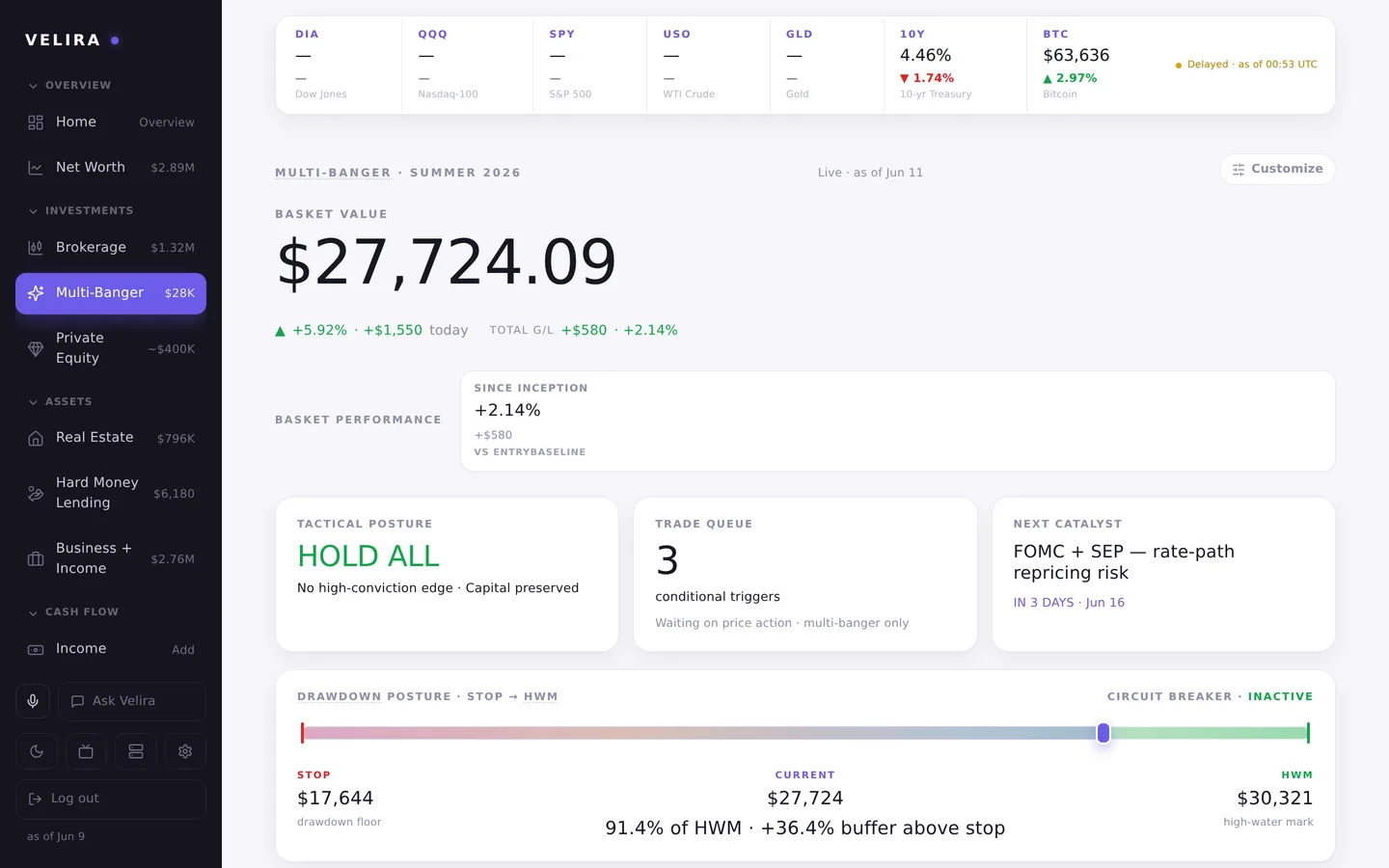Select the QQQ Nasdaq-100 ticker
This screenshot has height=868, width=1389.
click(x=468, y=65)
